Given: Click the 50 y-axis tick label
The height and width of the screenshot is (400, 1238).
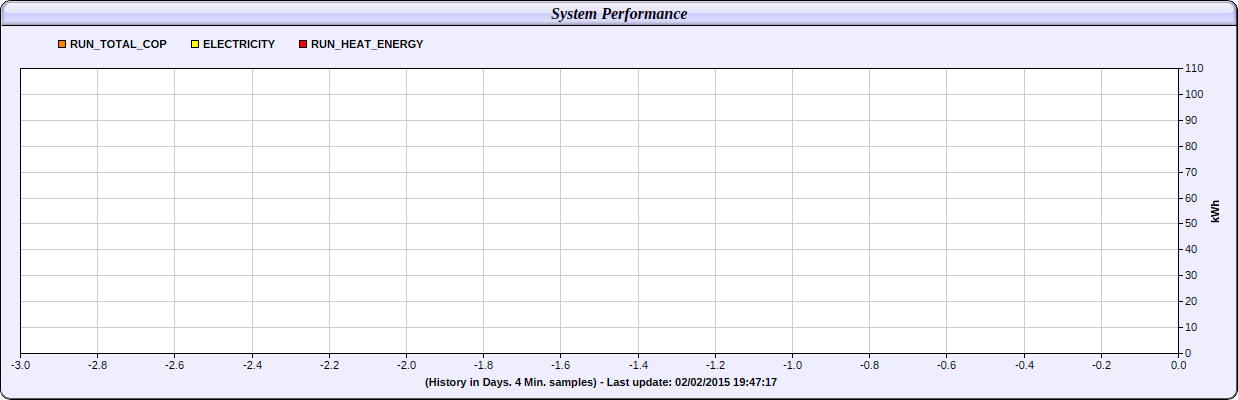Looking at the screenshot, I should [x=1191, y=223].
